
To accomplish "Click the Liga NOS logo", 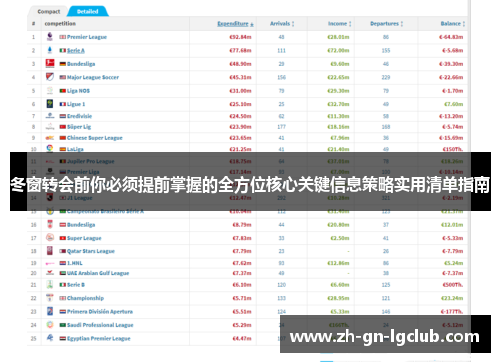I will pos(50,91).
